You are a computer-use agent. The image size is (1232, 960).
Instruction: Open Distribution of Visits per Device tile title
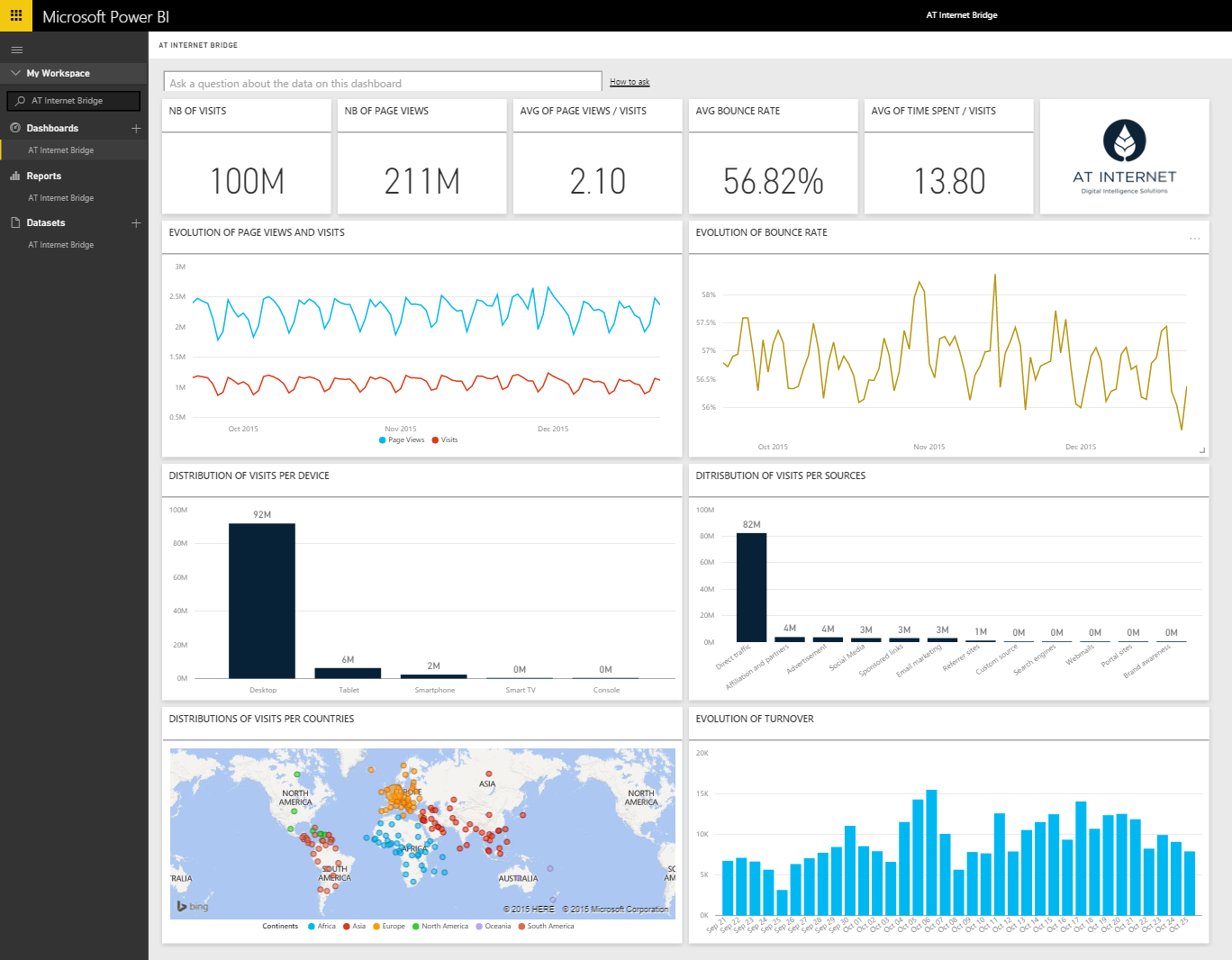click(x=249, y=475)
